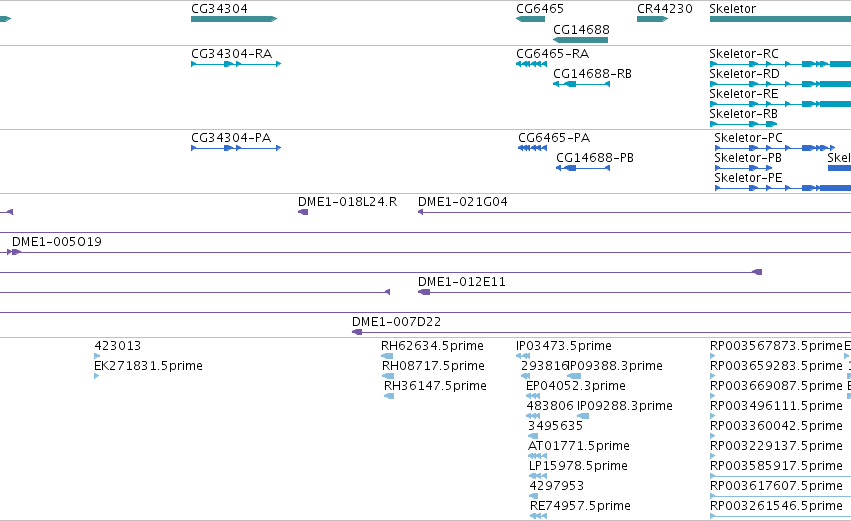
Task: Open the CG34304-RA transcript glyph
Action: point(236,64)
